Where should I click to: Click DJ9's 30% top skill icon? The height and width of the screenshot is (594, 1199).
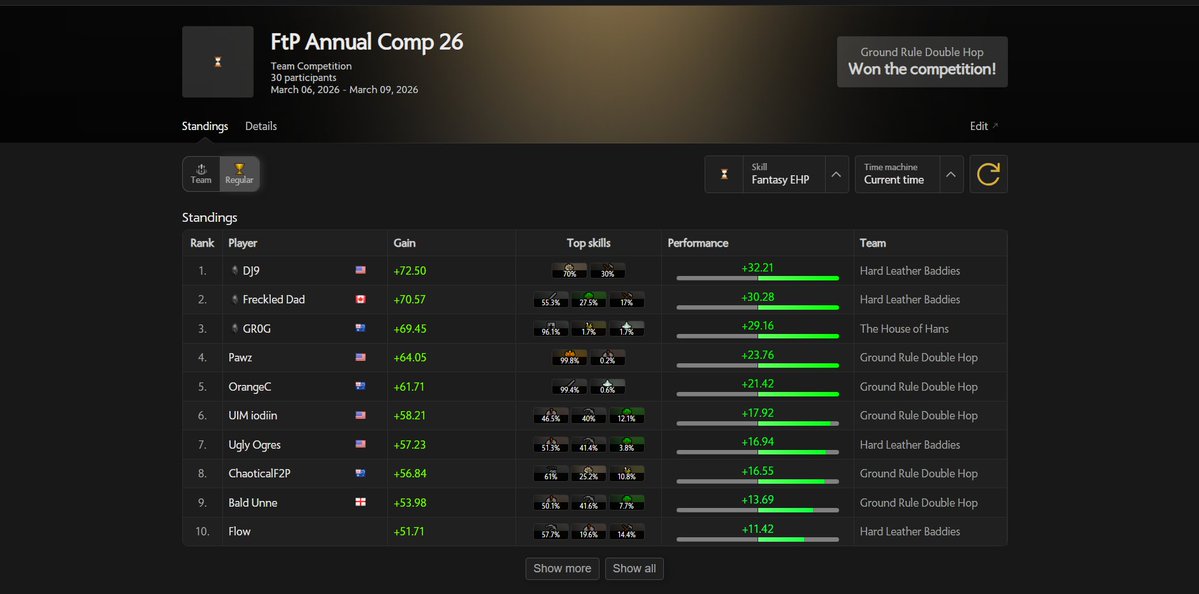click(x=608, y=271)
